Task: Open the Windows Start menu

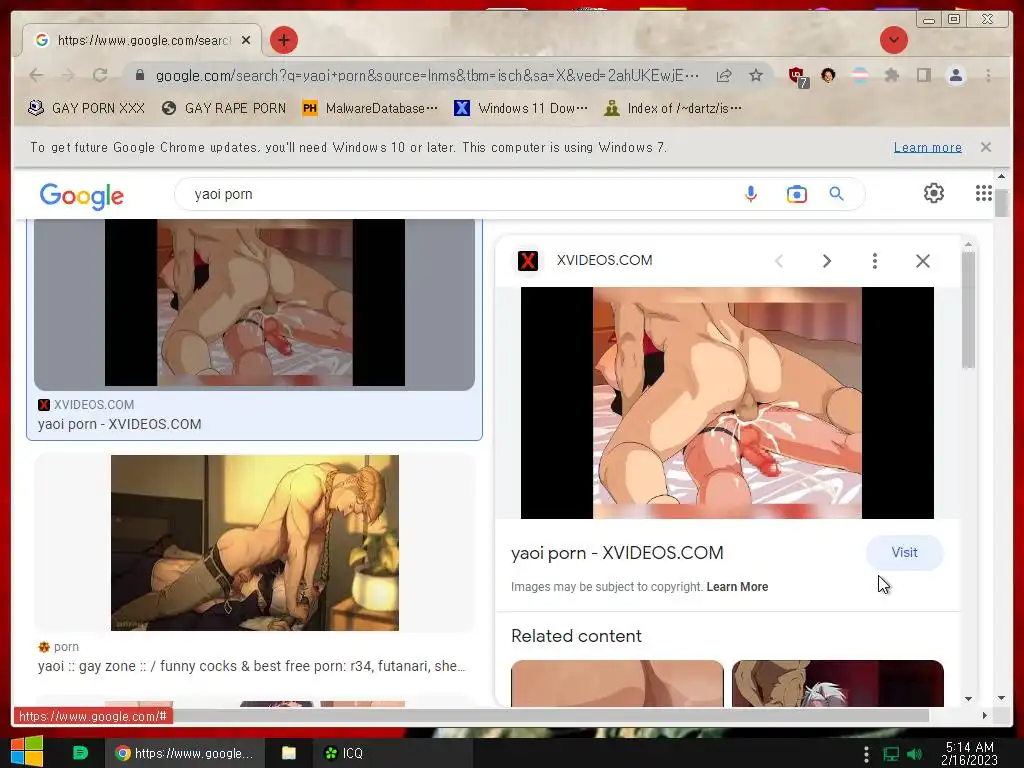Action: tap(27, 752)
